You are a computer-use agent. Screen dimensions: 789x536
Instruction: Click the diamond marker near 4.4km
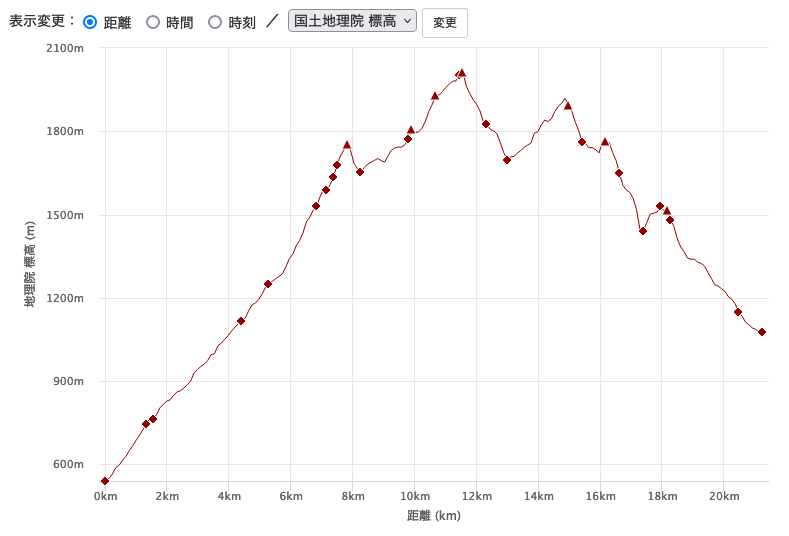[x=241, y=321]
